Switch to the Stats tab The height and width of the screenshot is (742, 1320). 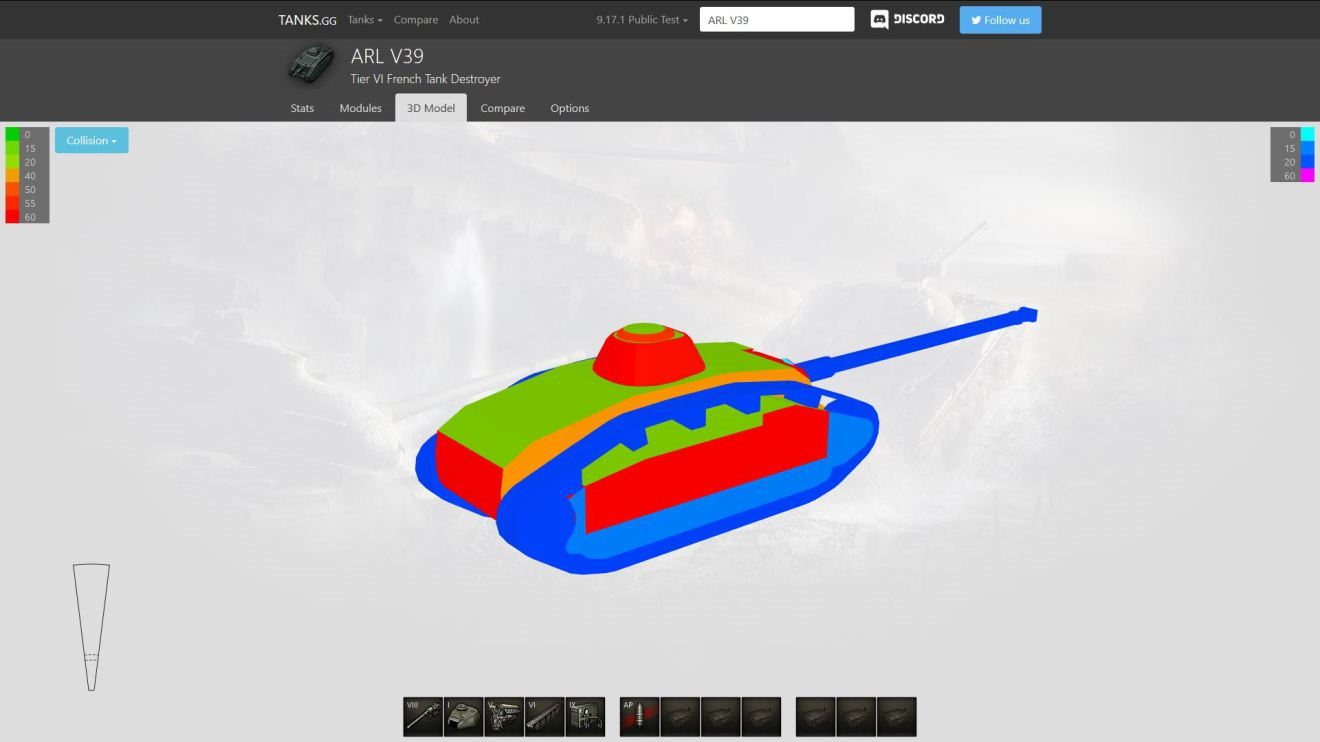pos(302,108)
